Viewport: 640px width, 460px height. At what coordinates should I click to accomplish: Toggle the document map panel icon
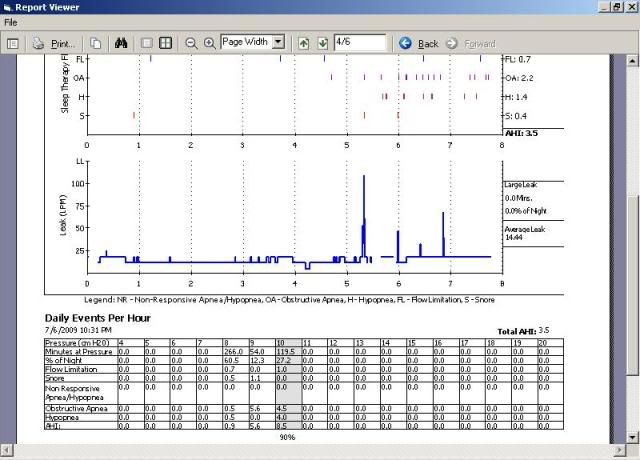tap(13, 43)
